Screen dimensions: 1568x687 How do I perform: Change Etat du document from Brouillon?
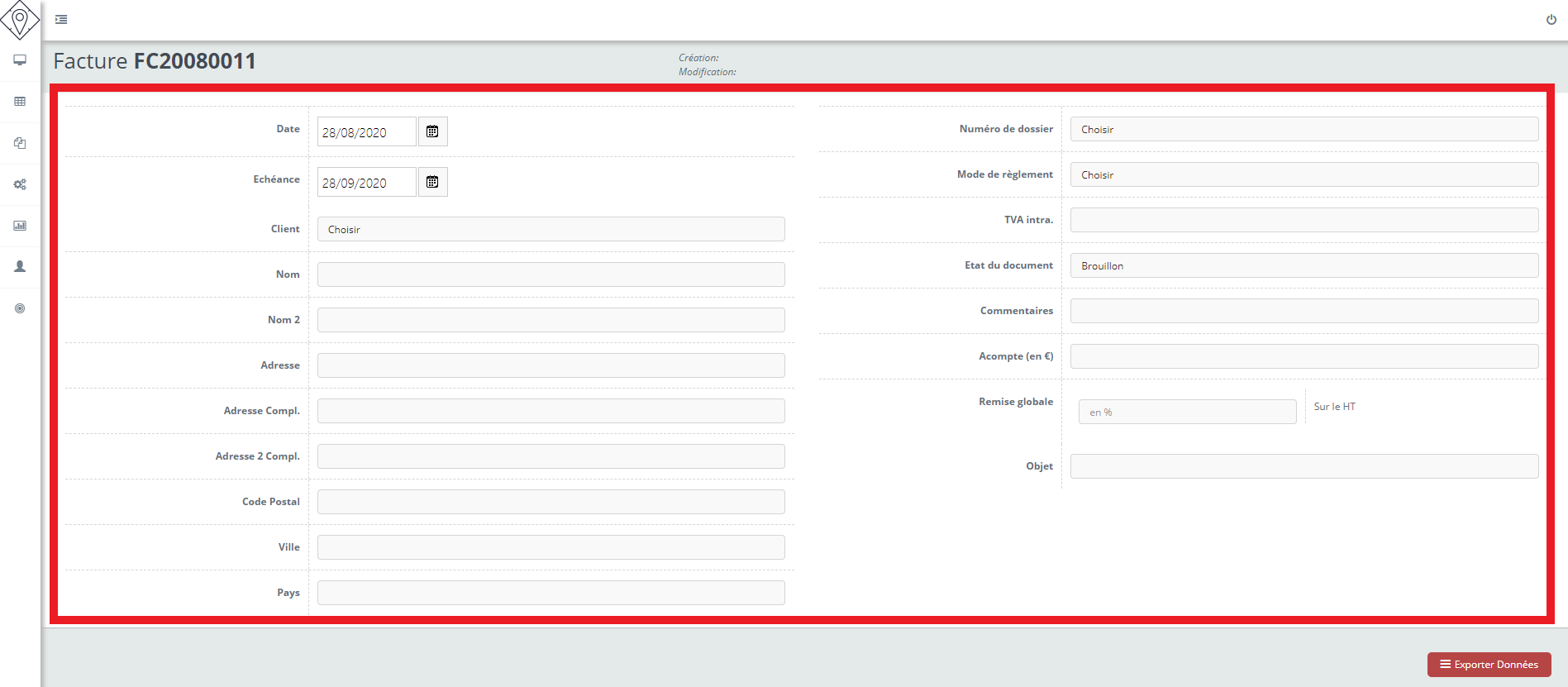click(1303, 265)
